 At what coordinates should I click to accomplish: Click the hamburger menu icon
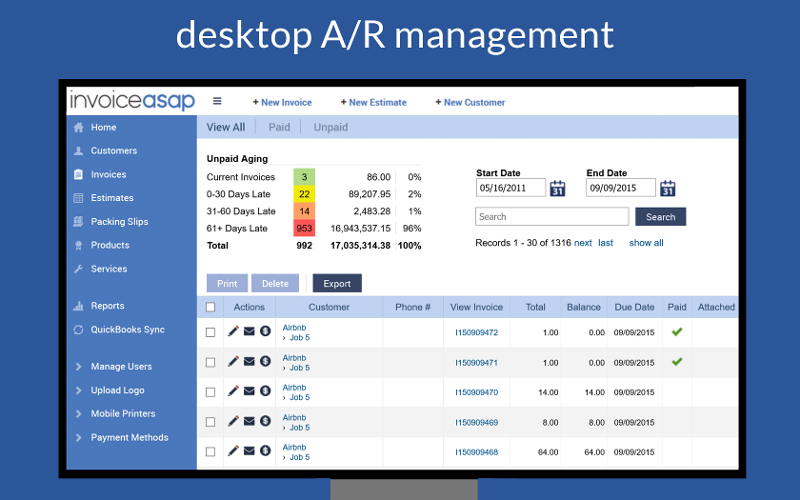217,101
